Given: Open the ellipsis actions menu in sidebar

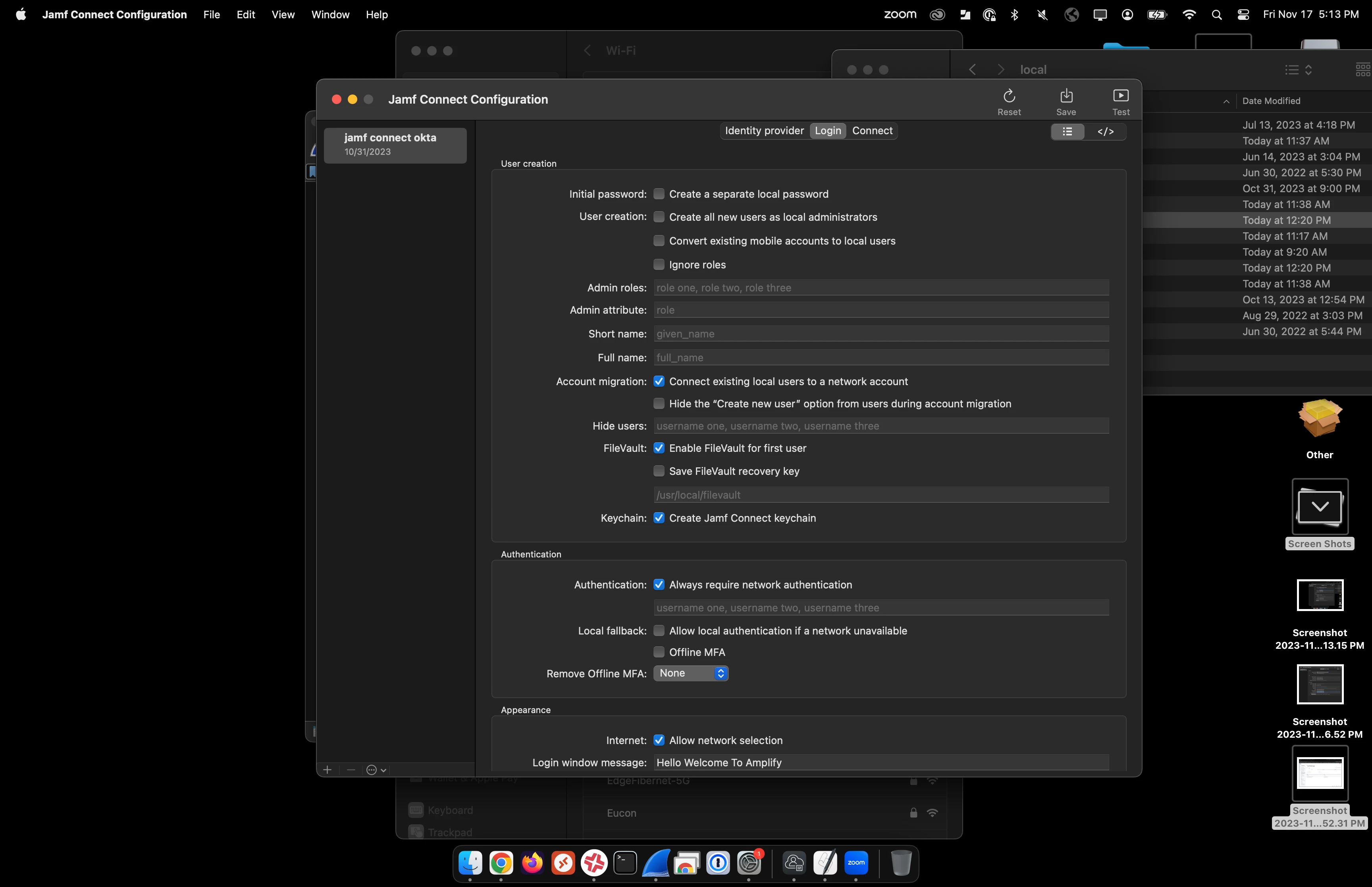Looking at the screenshot, I should click(x=376, y=769).
